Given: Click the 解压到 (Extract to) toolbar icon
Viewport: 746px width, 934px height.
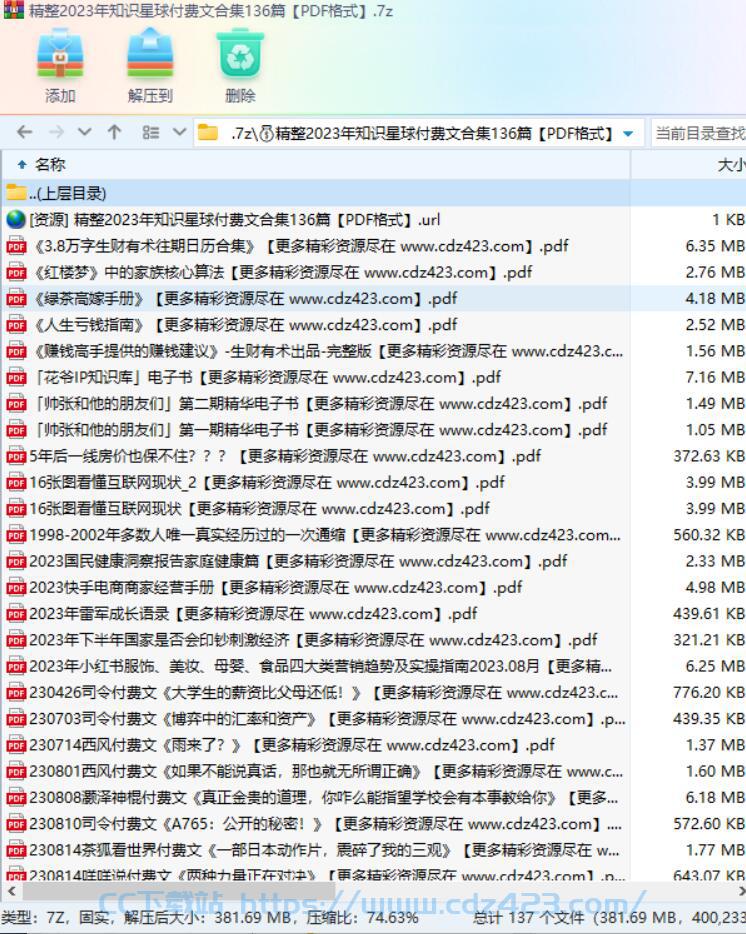Looking at the screenshot, I should coord(150,54).
